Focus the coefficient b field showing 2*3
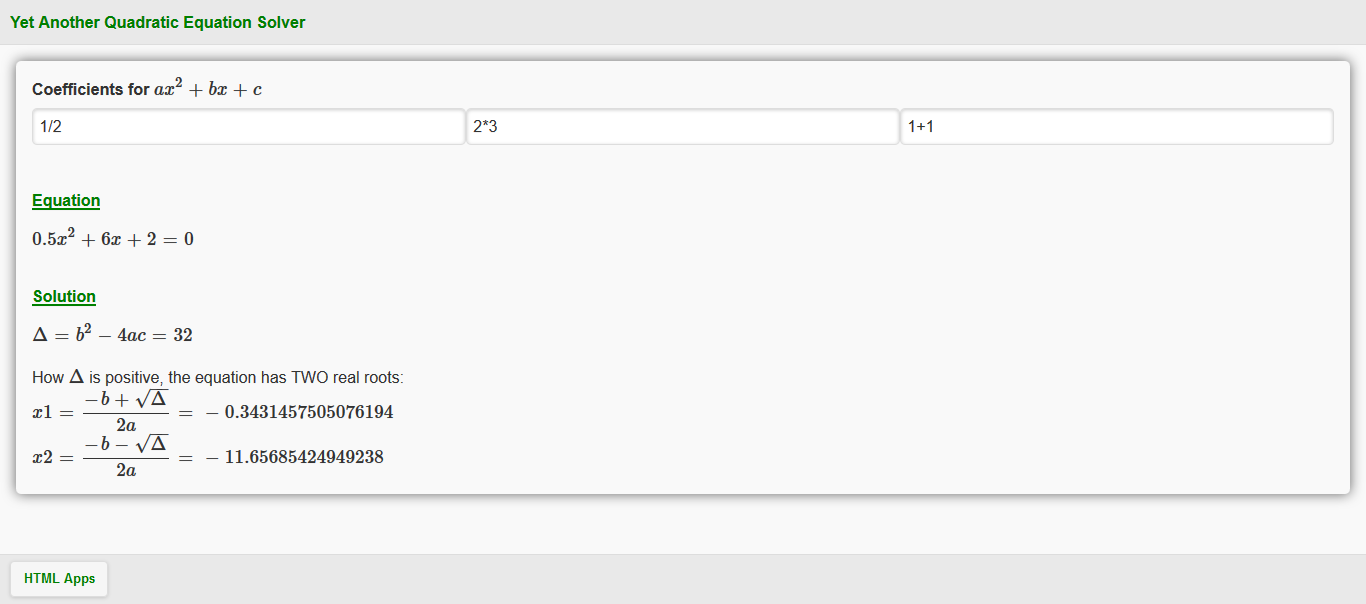1366x604 pixels. pyautogui.click(x=682, y=127)
